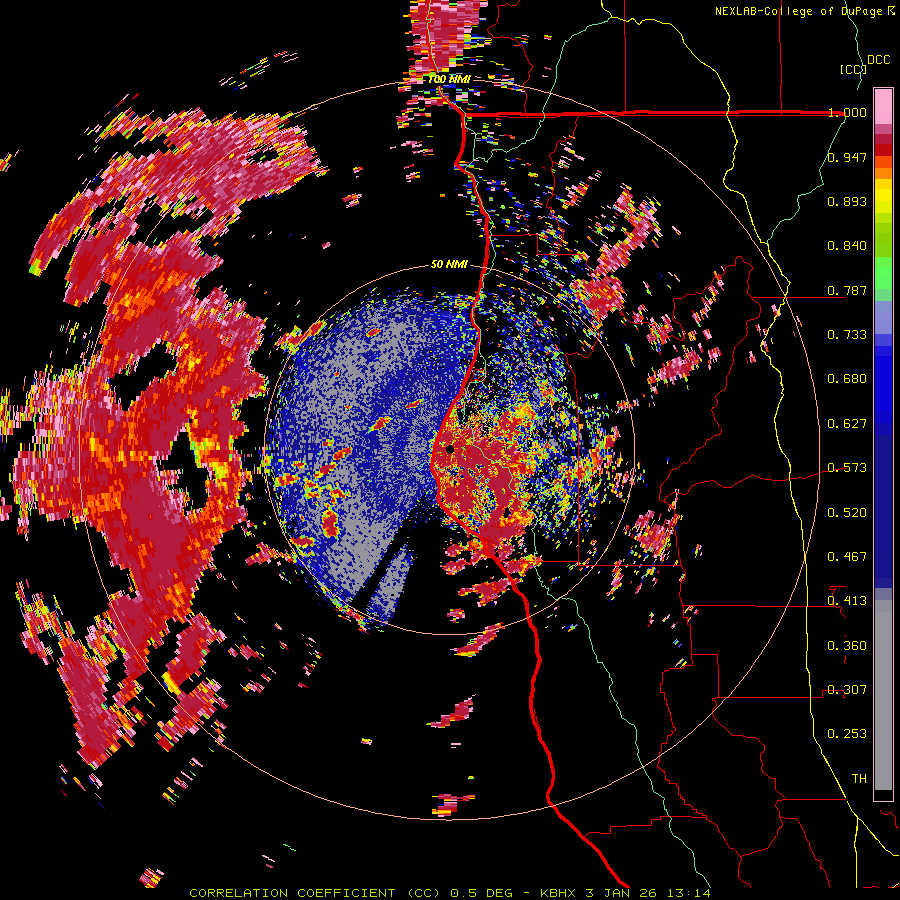Click the [CC] label beside the color scale

tap(854, 69)
